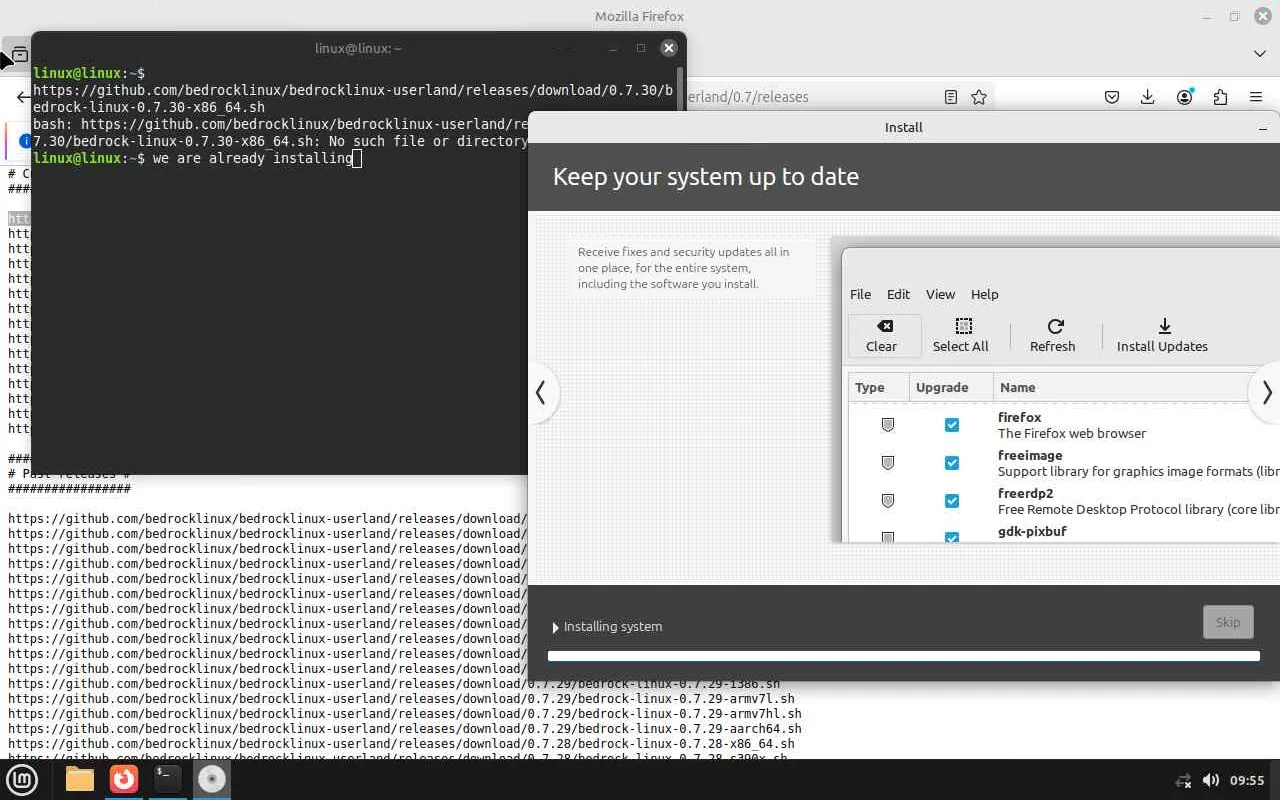The image size is (1280, 800).
Task: Close the Mozilla Firefox window
Action: pos(1263,16)
